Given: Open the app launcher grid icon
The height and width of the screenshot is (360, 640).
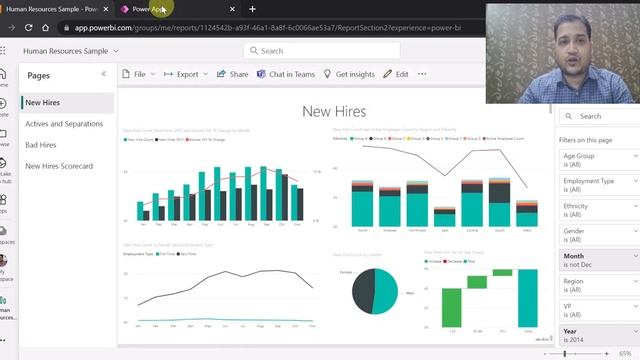Looking at the screenshot, I should click(x=3, y=51).
